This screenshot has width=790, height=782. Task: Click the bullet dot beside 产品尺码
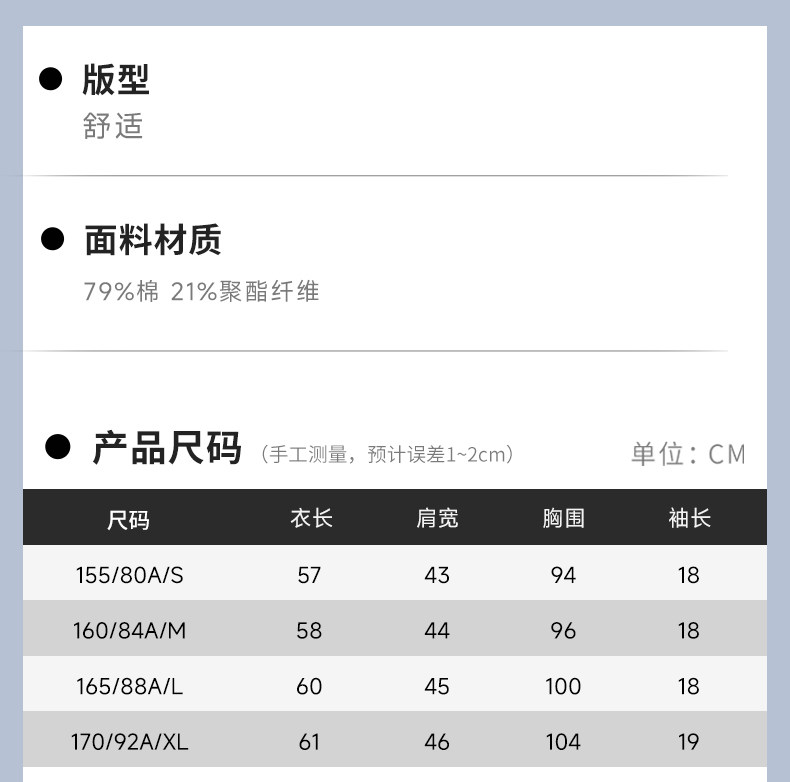58,447
